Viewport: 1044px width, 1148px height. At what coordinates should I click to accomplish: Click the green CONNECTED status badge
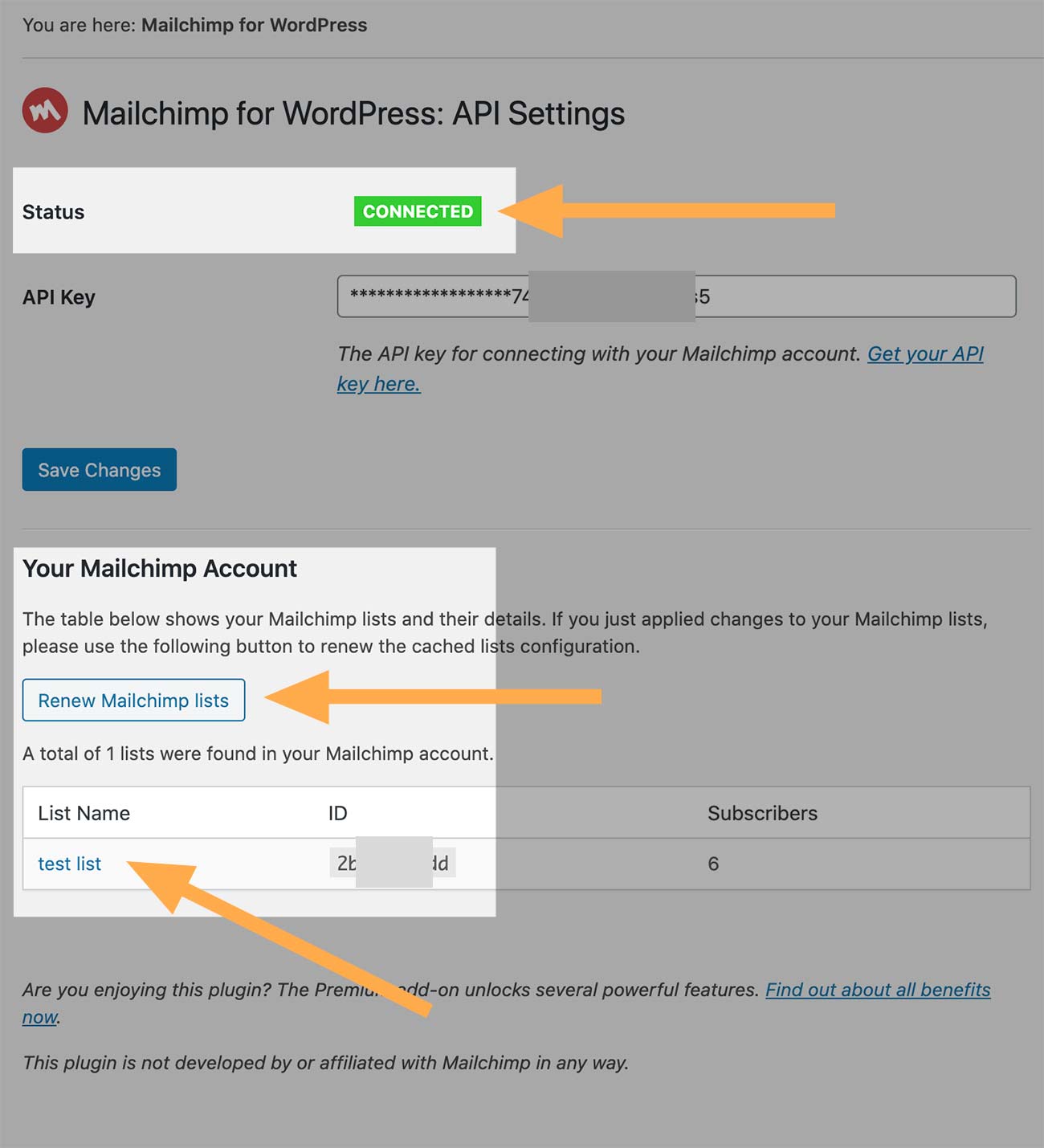(x=417, y=211)
